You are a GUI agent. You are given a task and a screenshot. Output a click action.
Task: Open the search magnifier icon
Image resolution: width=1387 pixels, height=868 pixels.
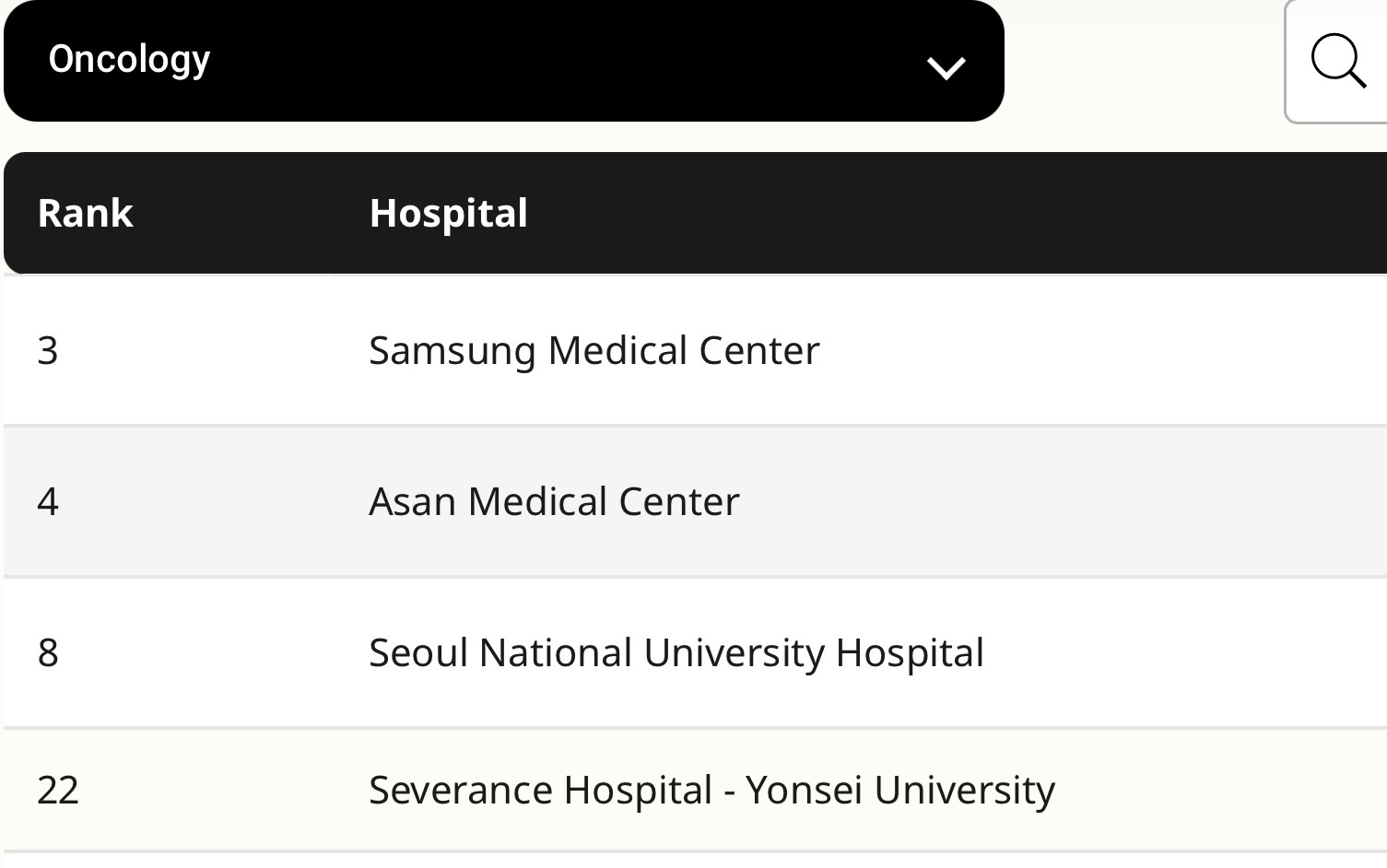(1337, 61)
